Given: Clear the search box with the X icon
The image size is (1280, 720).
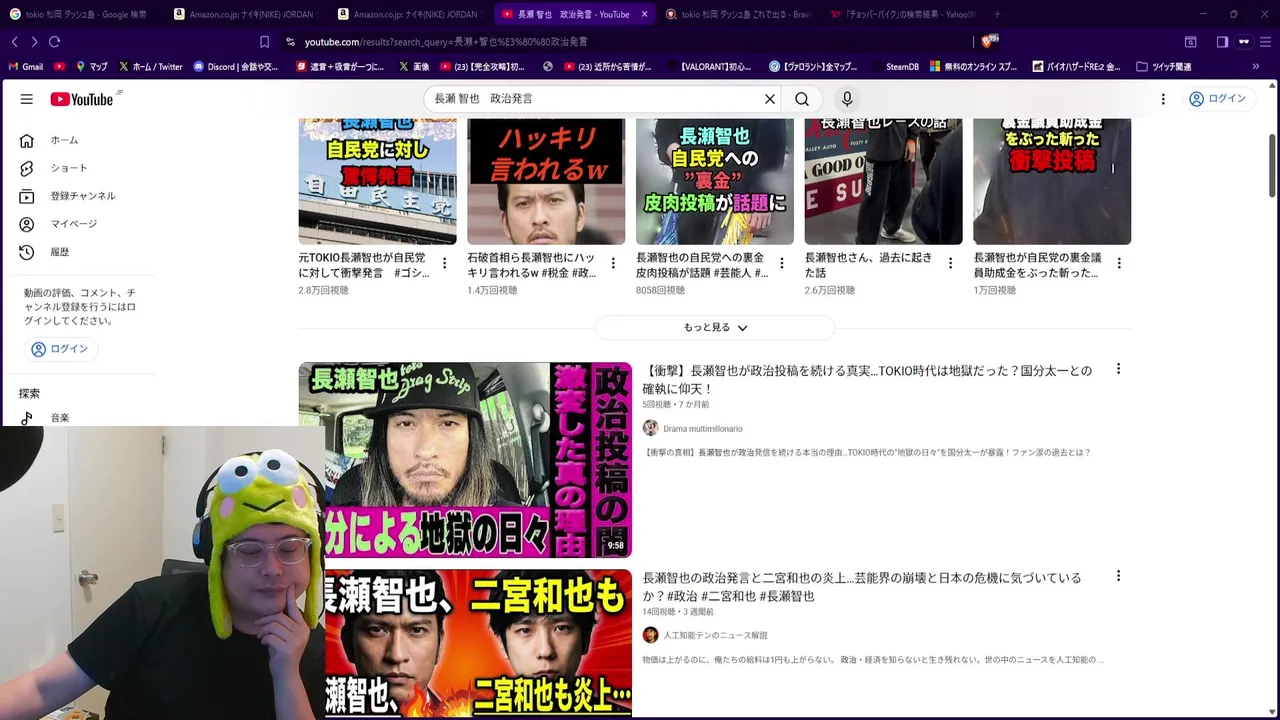Looking at the screenshot, I should coord(770,99).
